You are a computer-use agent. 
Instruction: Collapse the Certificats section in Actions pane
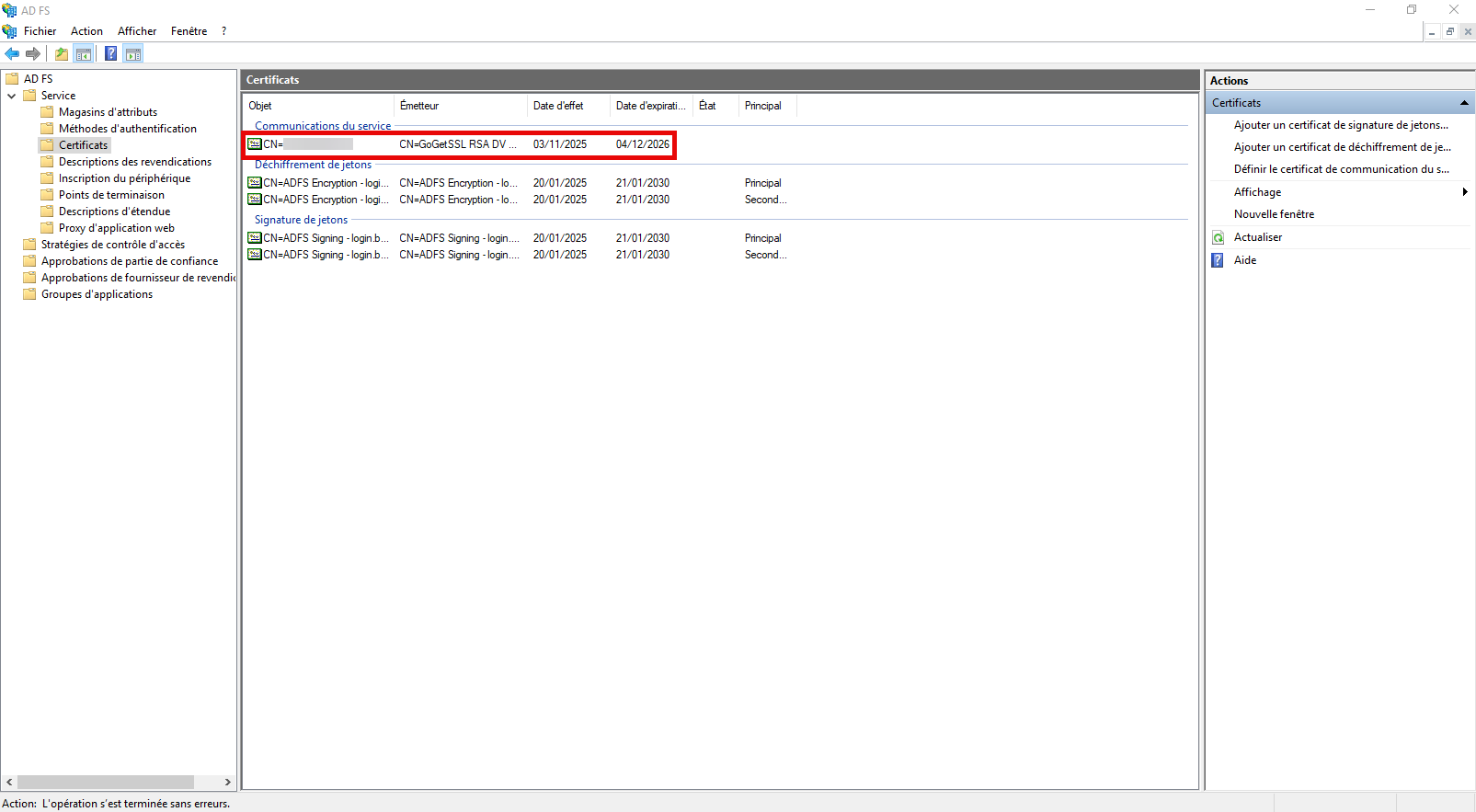pos(1464,103)
